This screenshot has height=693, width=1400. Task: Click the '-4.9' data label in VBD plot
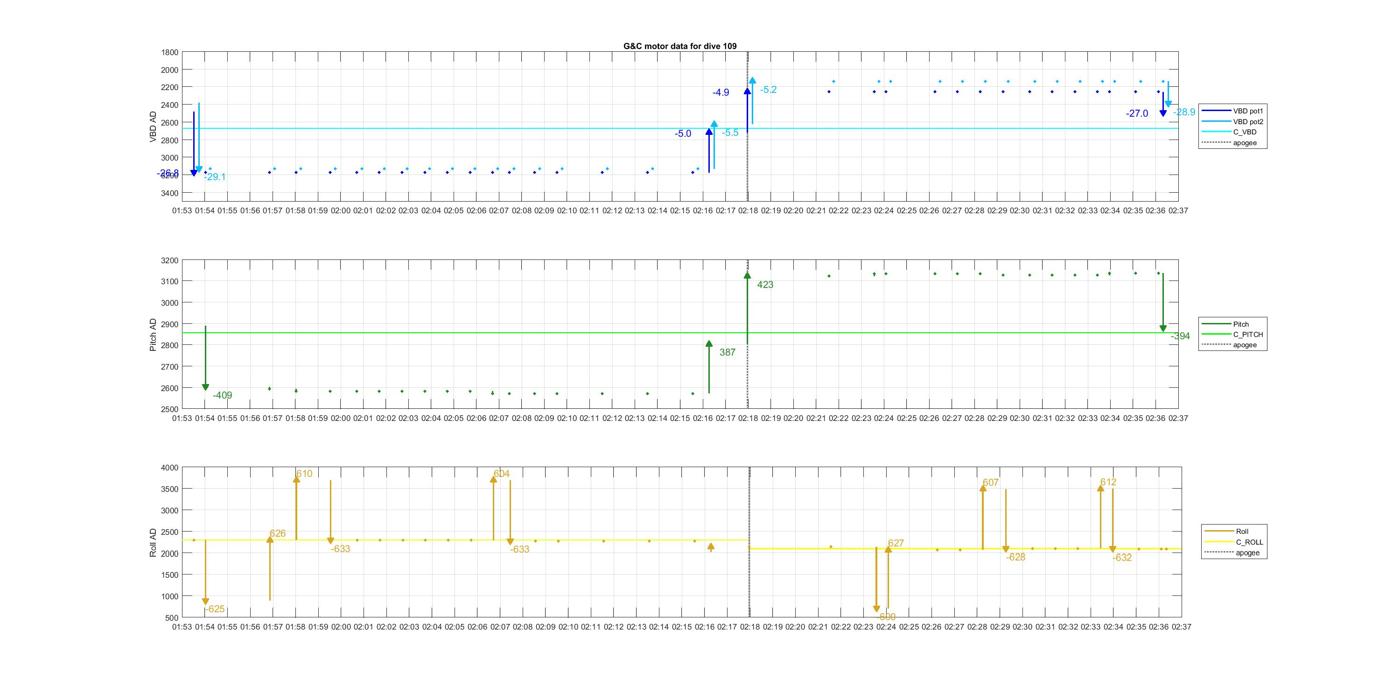click(x=721, y=93)
